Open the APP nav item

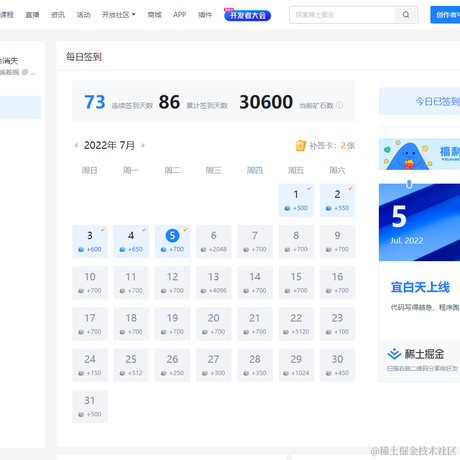180,15
